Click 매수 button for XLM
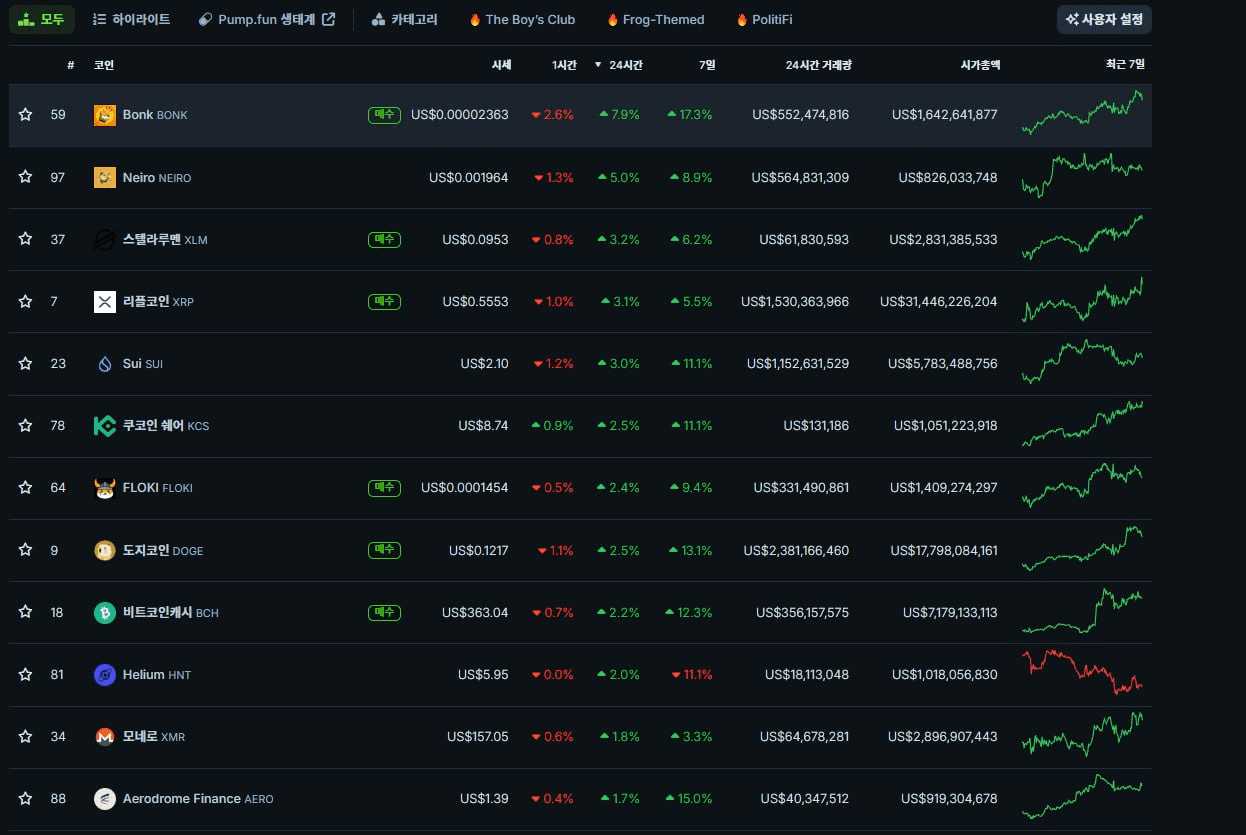This screenshot has width=1246, height=835. point(384,239)
